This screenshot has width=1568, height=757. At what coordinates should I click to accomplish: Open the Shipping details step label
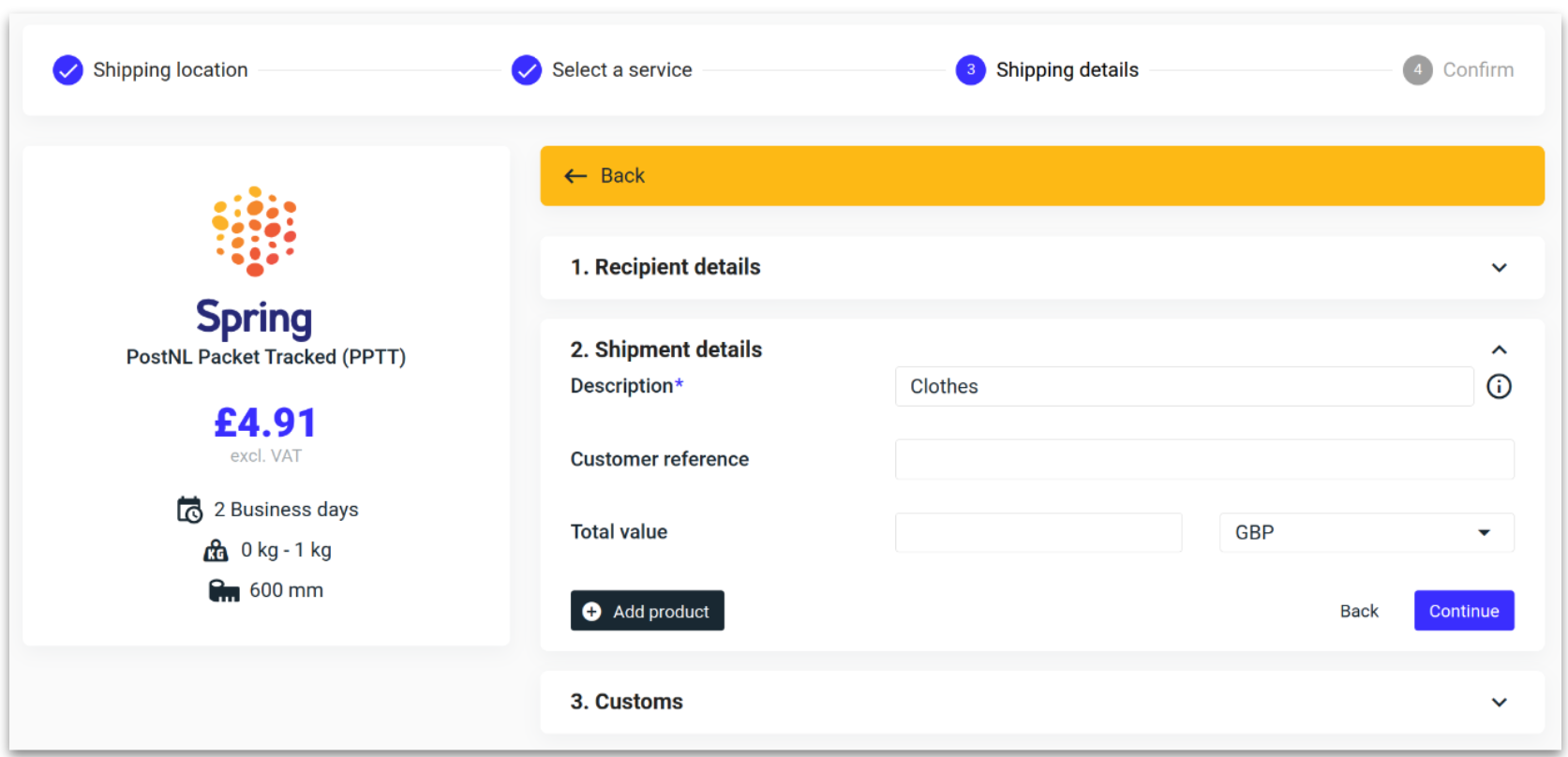pyautogui.click(x=1067, y=70)
